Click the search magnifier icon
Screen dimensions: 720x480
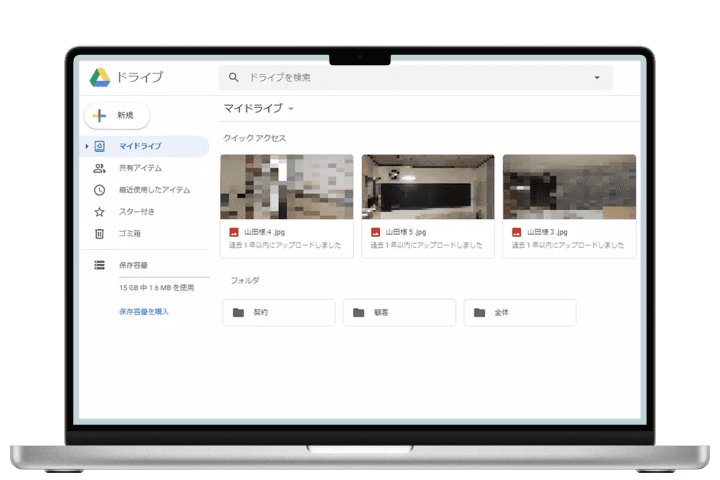pyautogui.click(x=234, y=77)
